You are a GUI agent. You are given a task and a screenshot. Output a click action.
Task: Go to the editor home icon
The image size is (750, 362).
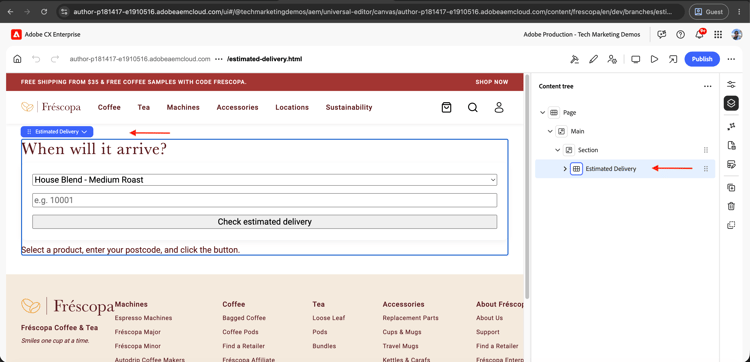click(x=17, y=59)
